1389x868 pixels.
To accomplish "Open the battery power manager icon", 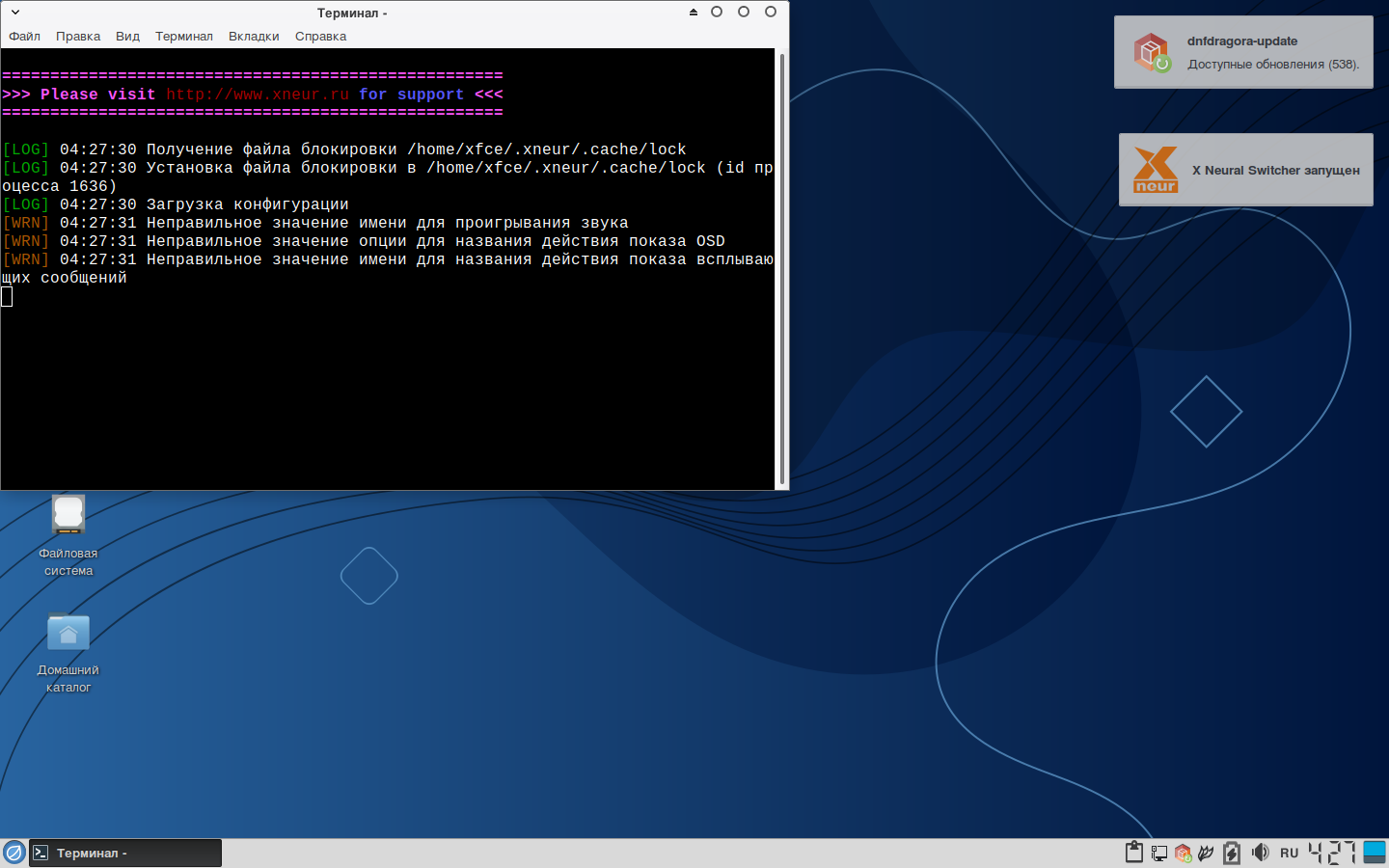I will tap(1232, 853).
